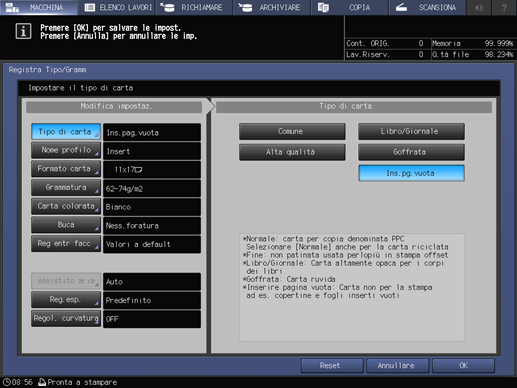Switch to ELENCO LAVORI tab
517x388 pixels.
(x=117, y=7)
